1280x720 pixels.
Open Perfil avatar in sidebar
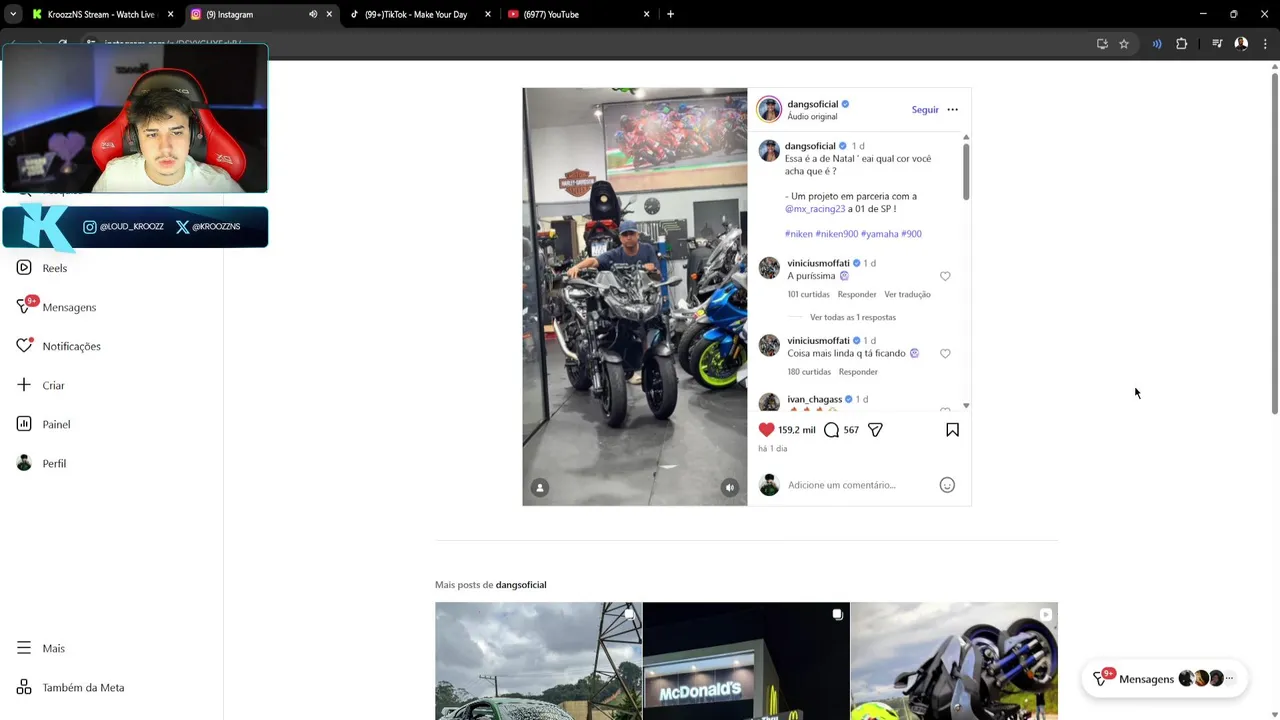pos(24,463)
